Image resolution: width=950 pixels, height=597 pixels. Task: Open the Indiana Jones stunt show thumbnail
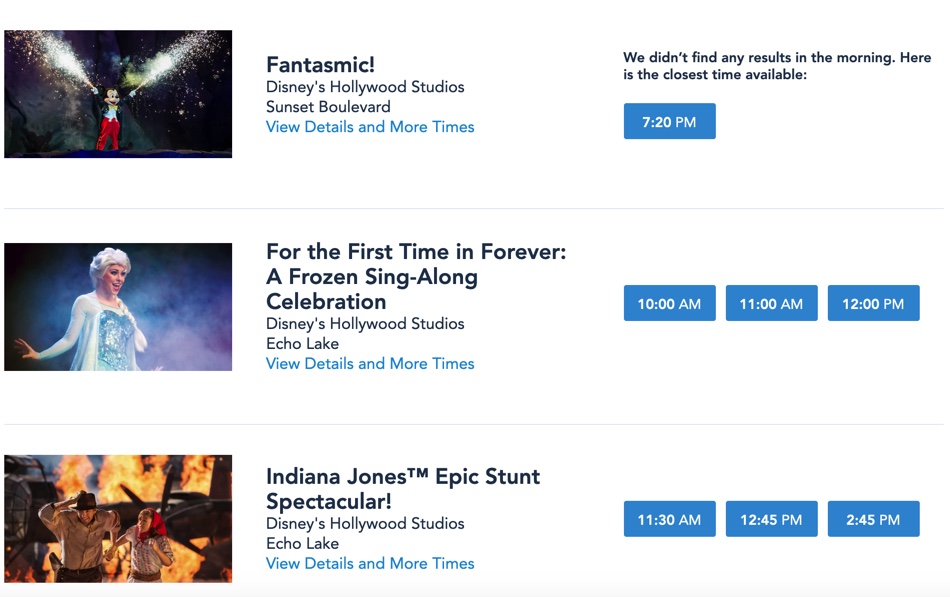pos(118,519)
